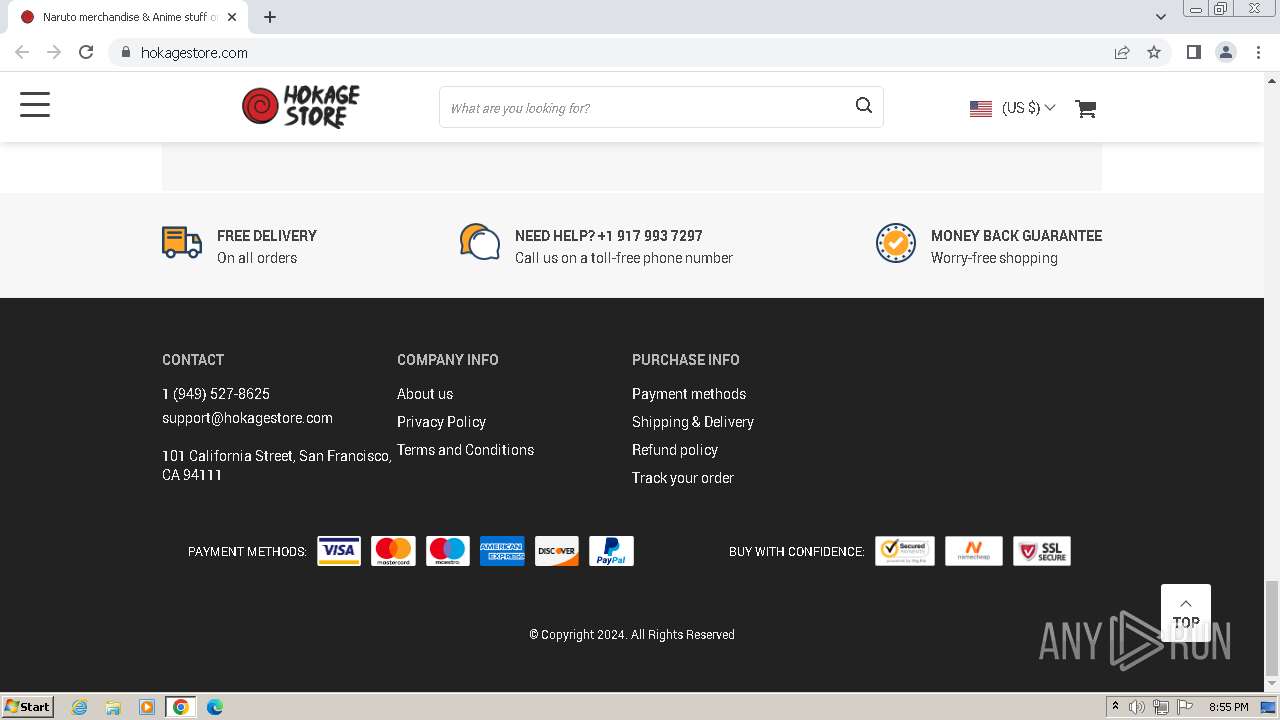Open the Chrome profile icon

(1226, 52)
